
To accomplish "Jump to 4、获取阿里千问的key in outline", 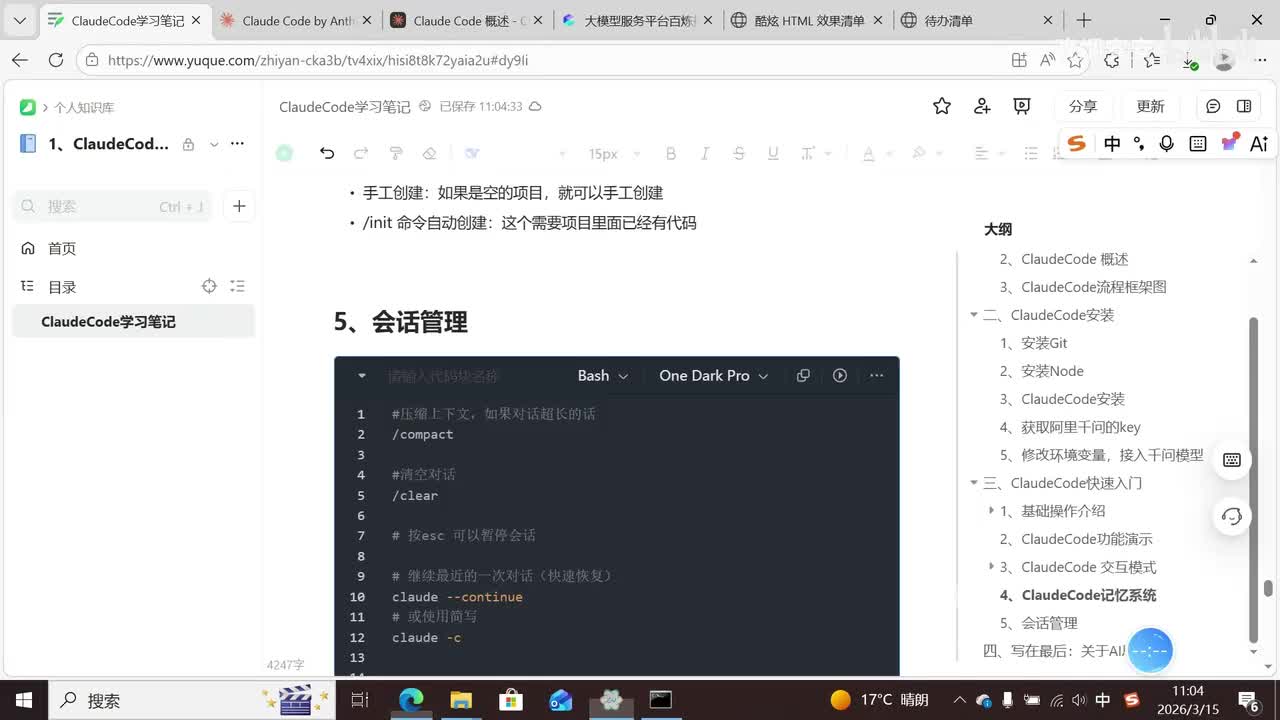I will pos(1070,427).
